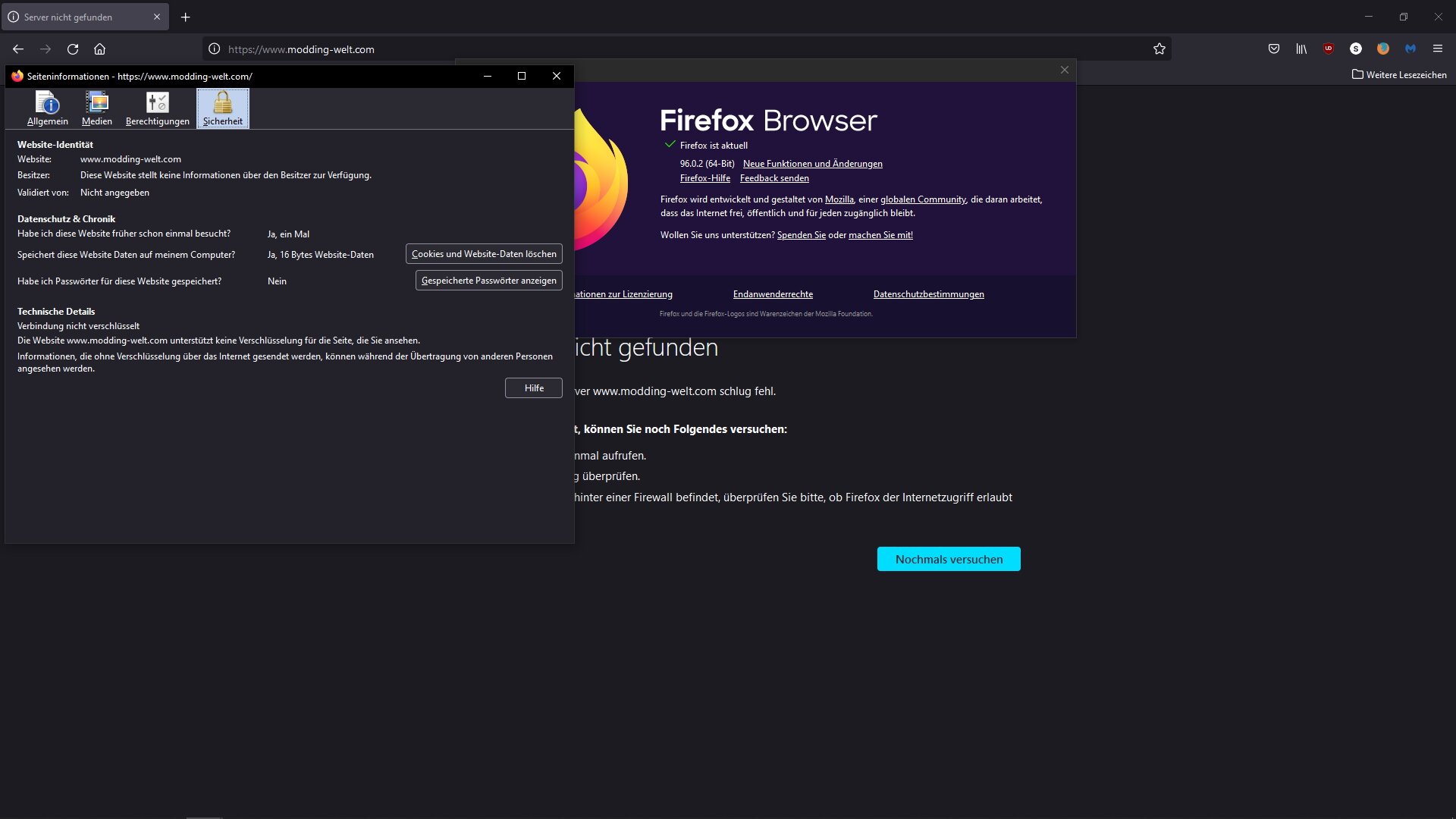The height and width of the screenshot is (819, 1456).
Task: Click Nochmals versuchen button
Action: tap(949, 560)
